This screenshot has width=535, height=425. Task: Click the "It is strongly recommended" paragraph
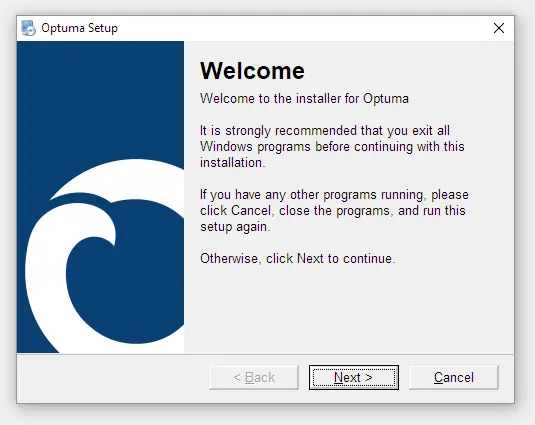point(332,147)
